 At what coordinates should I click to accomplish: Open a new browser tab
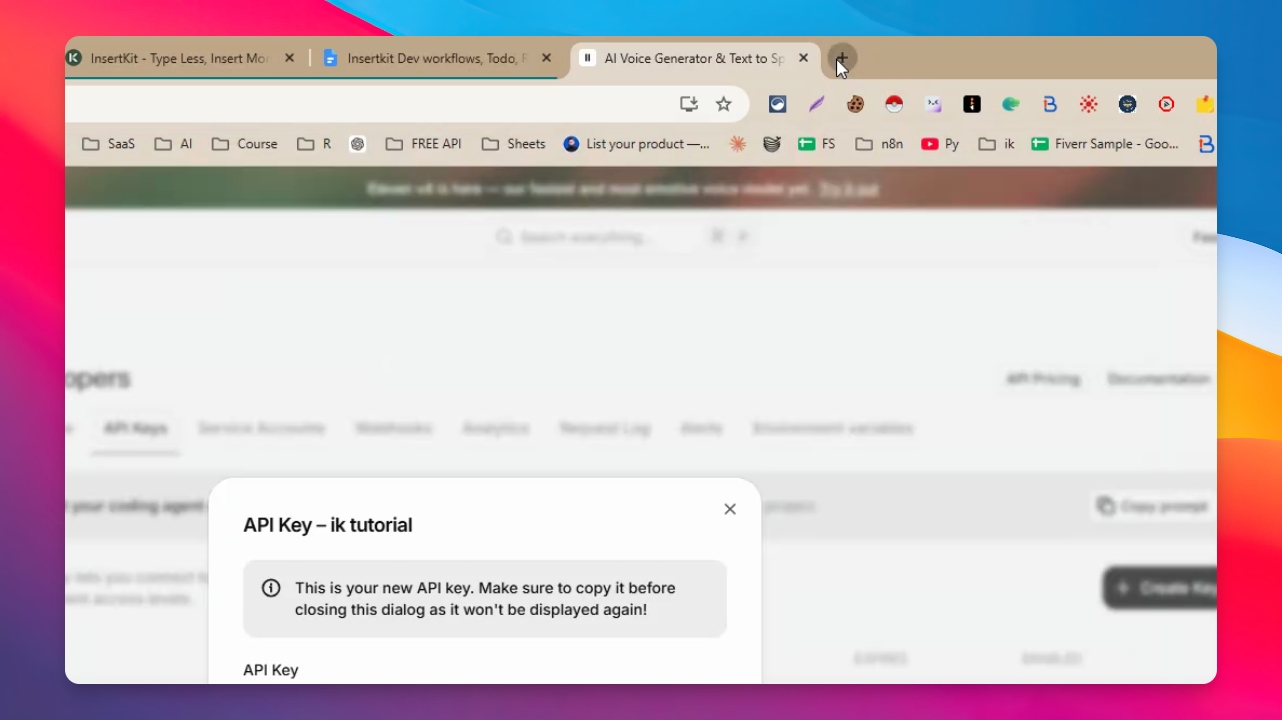[842, 59]
